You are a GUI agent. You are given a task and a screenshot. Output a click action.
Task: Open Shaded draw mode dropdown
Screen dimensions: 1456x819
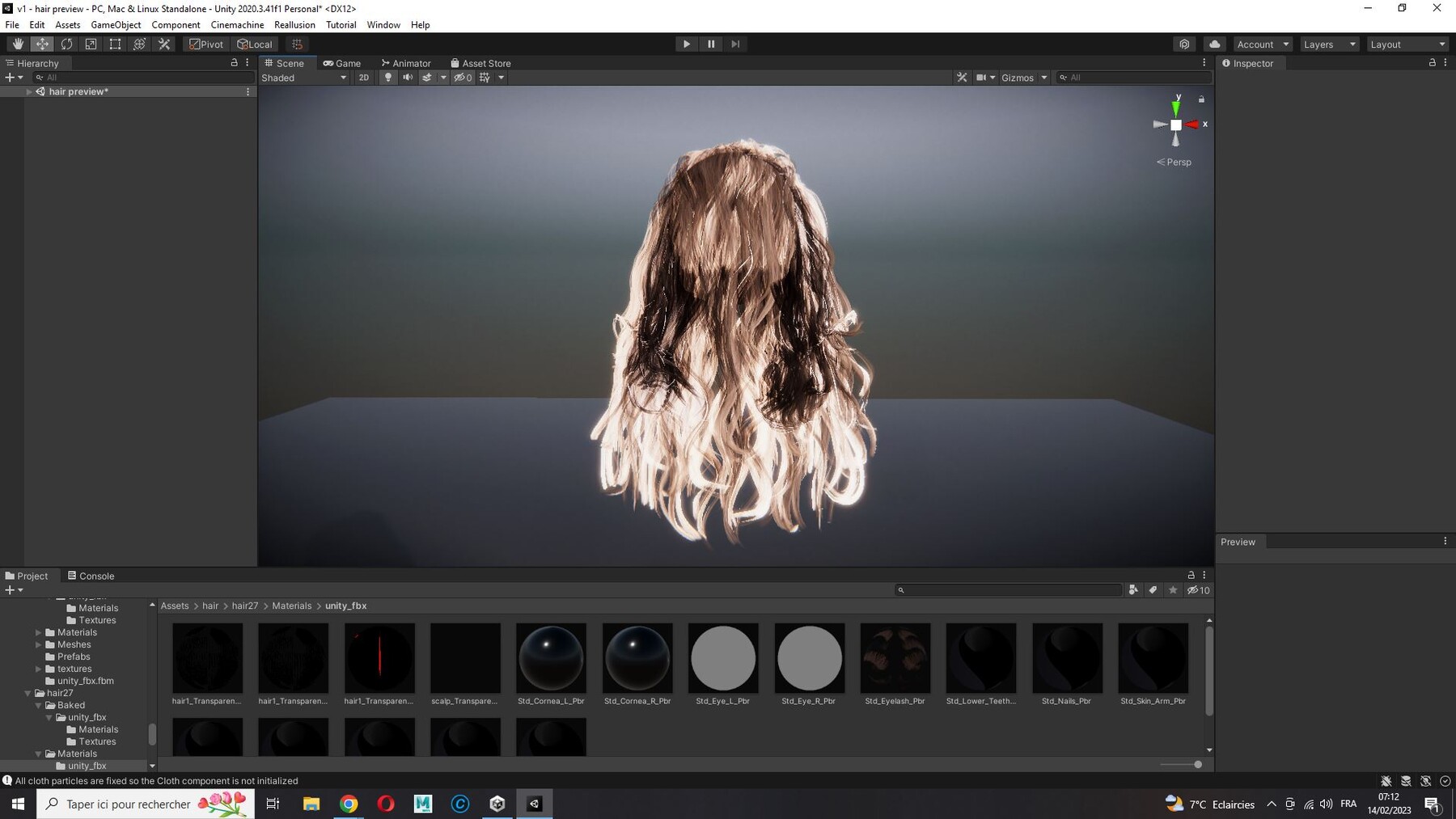(x=304, y=78)
